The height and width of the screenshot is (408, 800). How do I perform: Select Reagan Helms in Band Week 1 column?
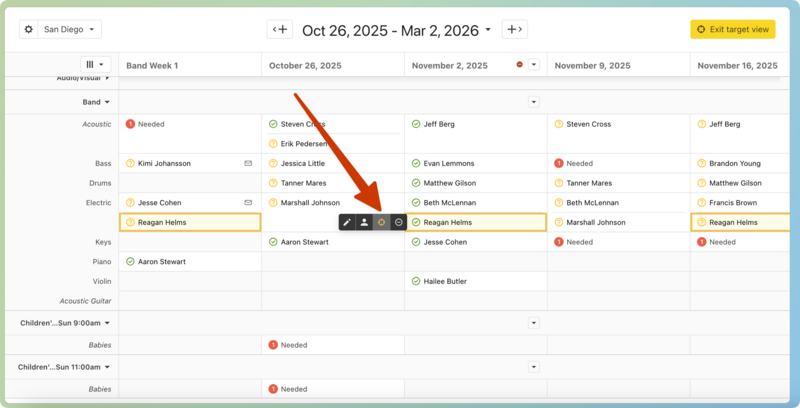pyautogui.click(x=190, y=222)
